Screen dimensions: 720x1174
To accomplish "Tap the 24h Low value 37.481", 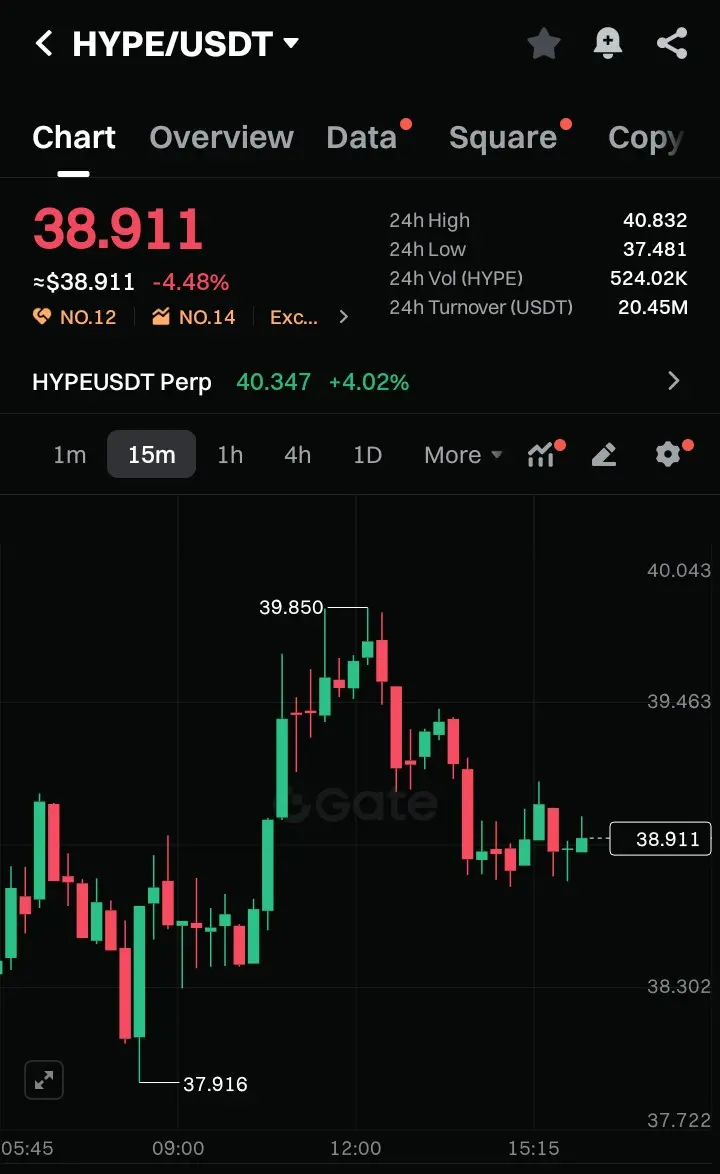I will coord(655,249).
